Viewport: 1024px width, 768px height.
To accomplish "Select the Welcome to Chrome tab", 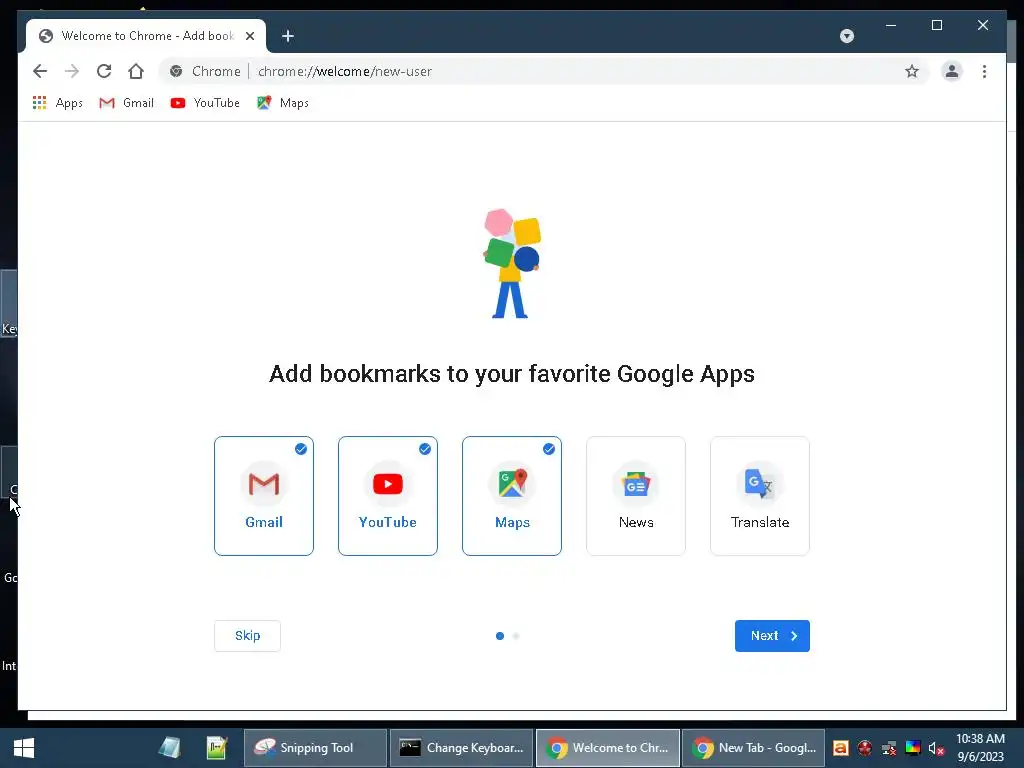I will pos(146,36).
